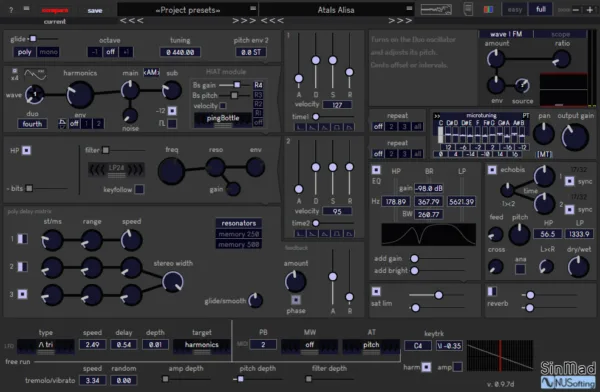Screen dimensions: 600x392
Task: Open the MW off assignment selector
Action: tap(310, 346)
